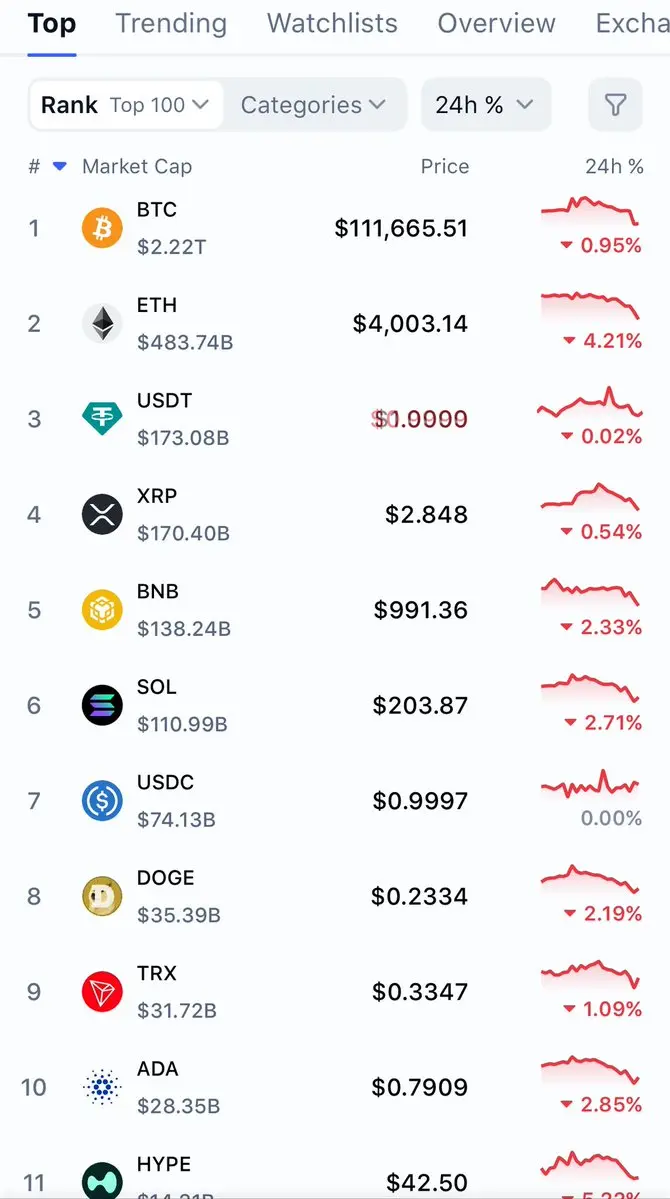Viewport: 670px width, 1199px height.
Task: Open BTC 24h sparkline chart
Action: pos(589,212)
